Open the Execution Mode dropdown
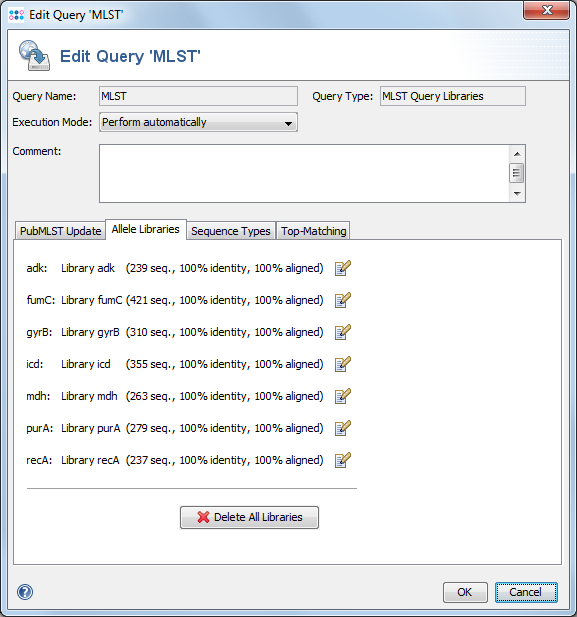Viewport: 577px width, 617px height. tap(198, 122)
